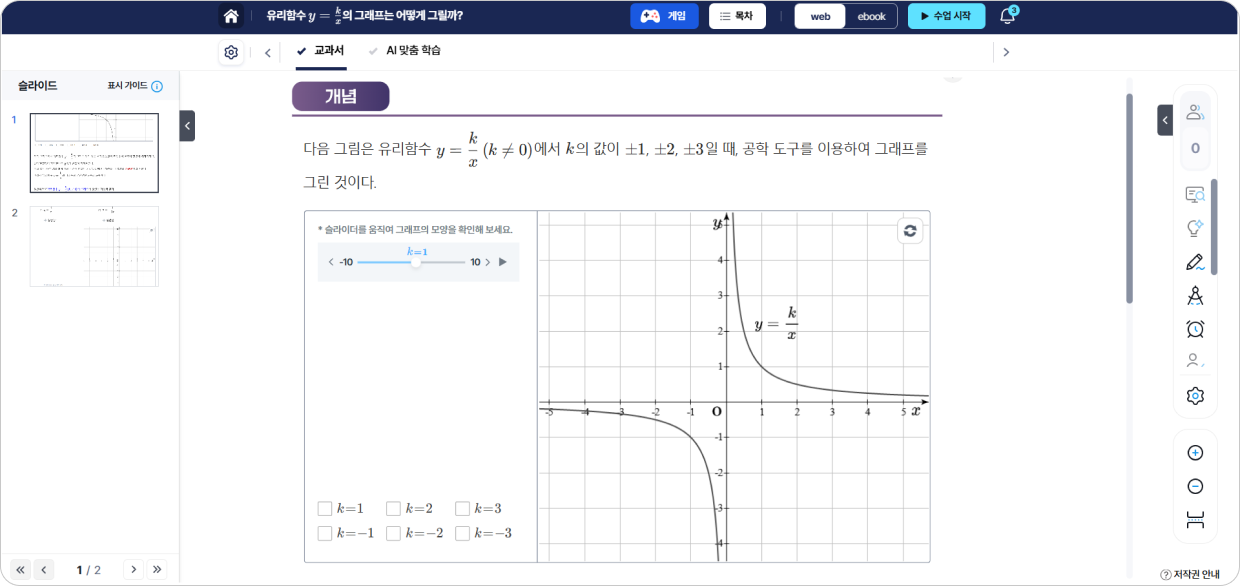This screenshot has height=586, width=1240.
Task: Open the 목차 table of contents
Action: [737, 16]
